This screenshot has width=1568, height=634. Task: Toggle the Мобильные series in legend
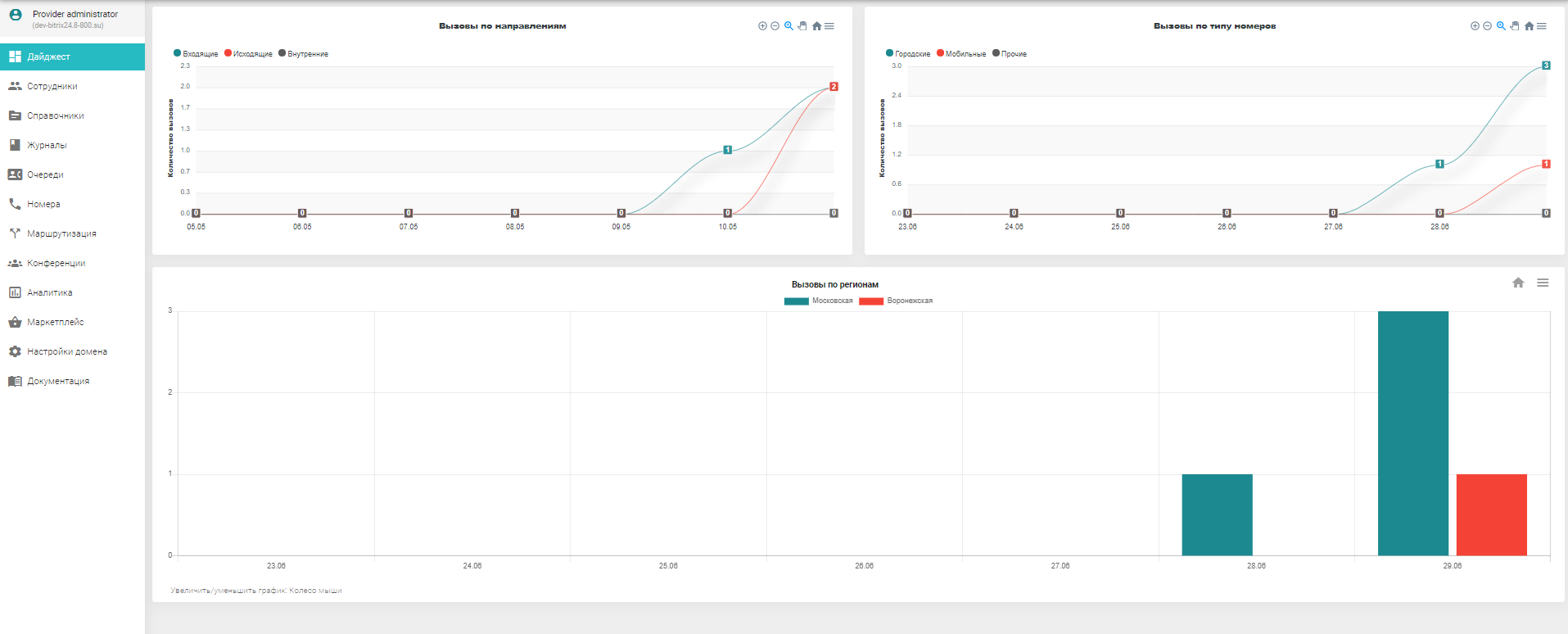[961, 53]
